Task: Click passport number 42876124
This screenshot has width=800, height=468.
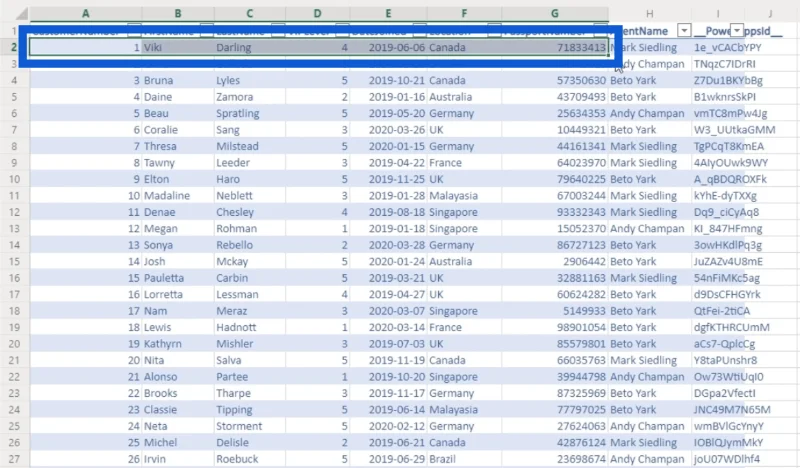Action: (x=555, y=442)
